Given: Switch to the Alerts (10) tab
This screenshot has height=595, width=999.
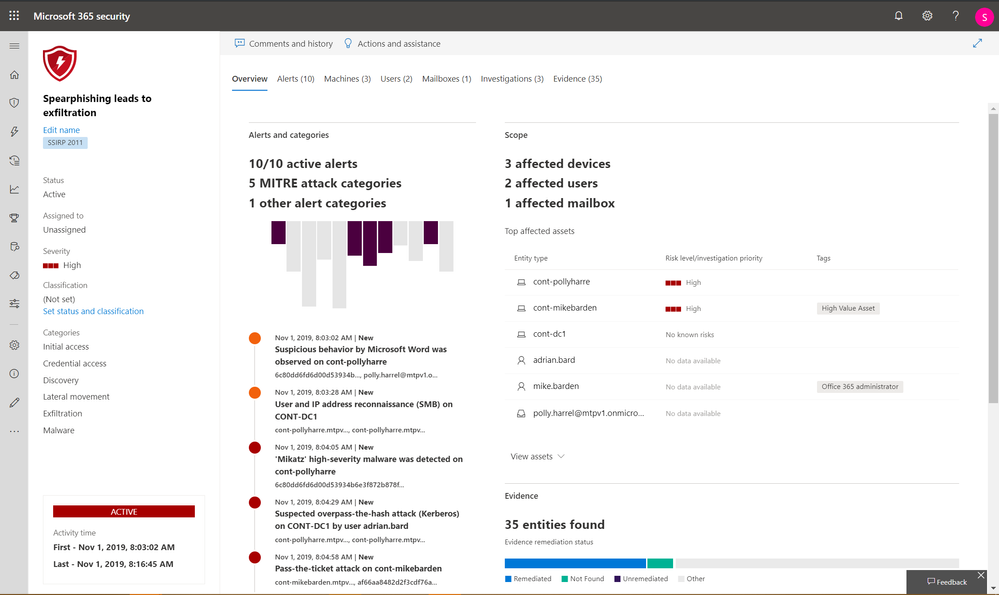Looking at the screenshot, I should 296,79.
